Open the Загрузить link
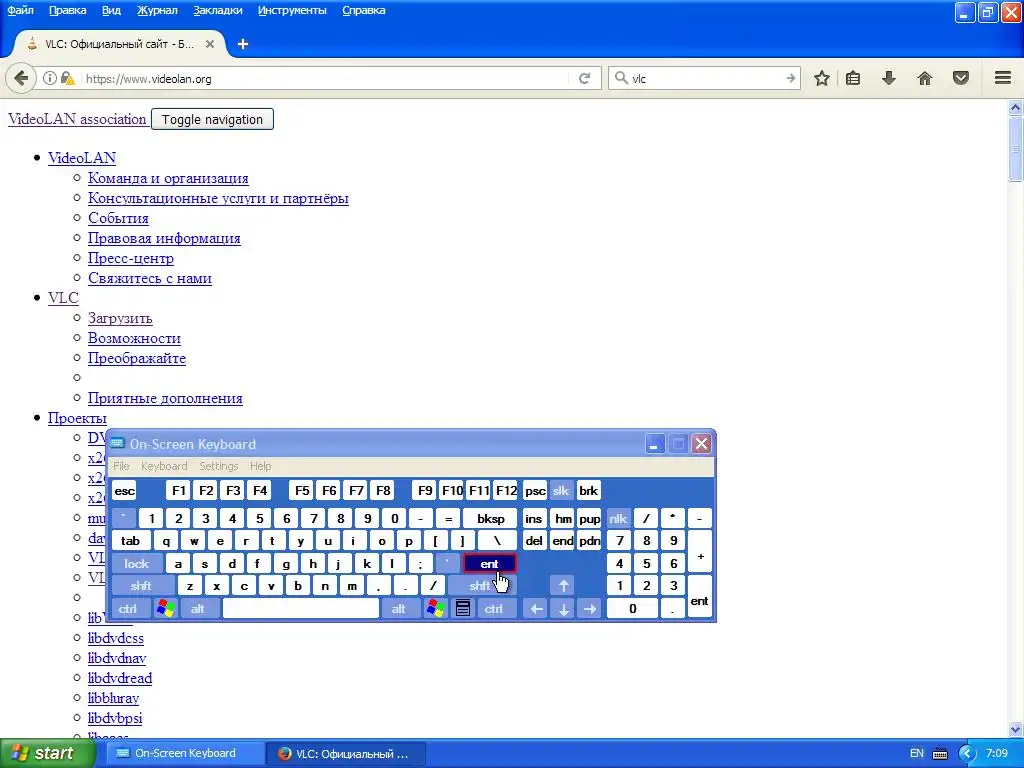Image resolution: width=1024 pixels, height=768 pixels. (120, 318)
